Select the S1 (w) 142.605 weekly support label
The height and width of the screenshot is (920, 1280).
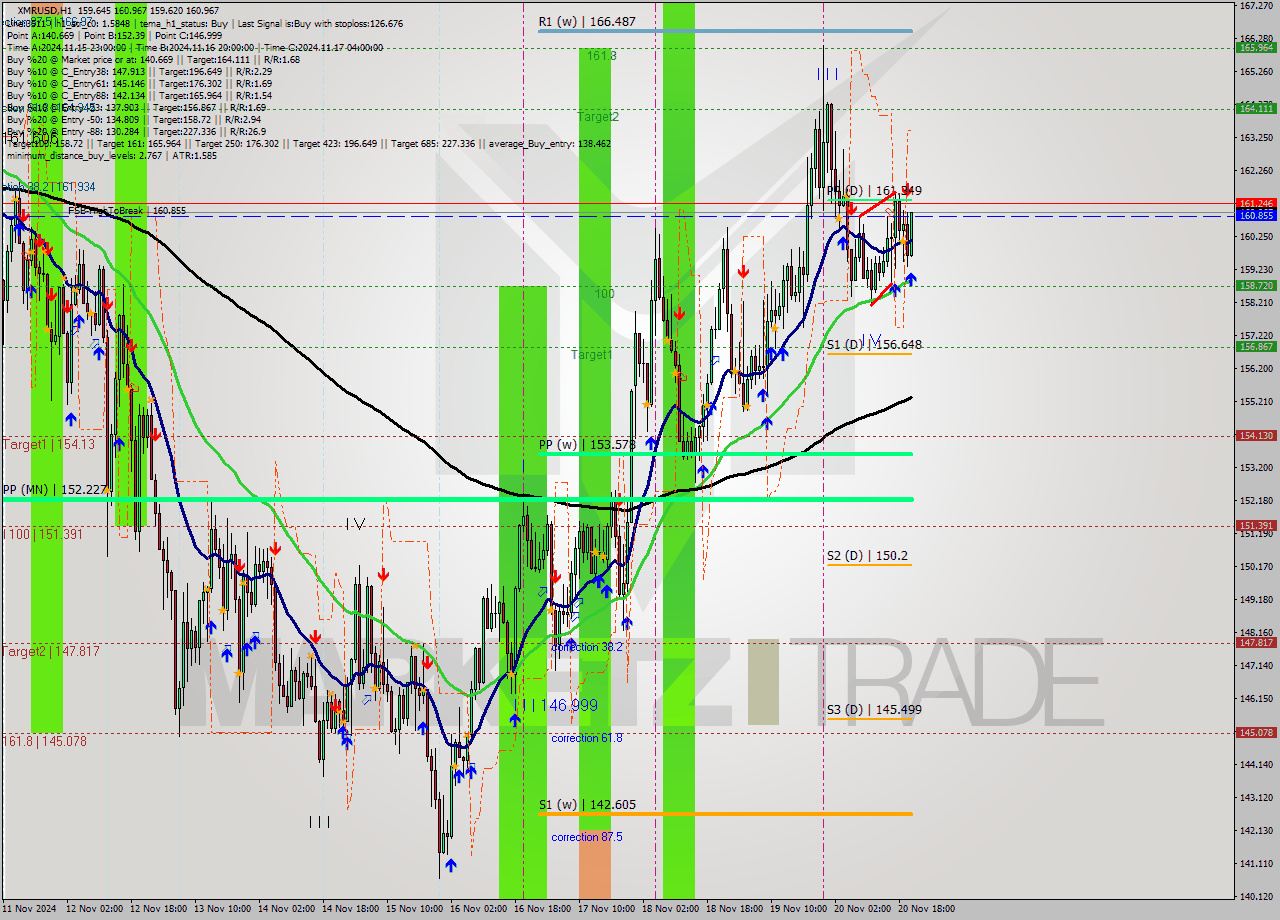tap(587, 804)
